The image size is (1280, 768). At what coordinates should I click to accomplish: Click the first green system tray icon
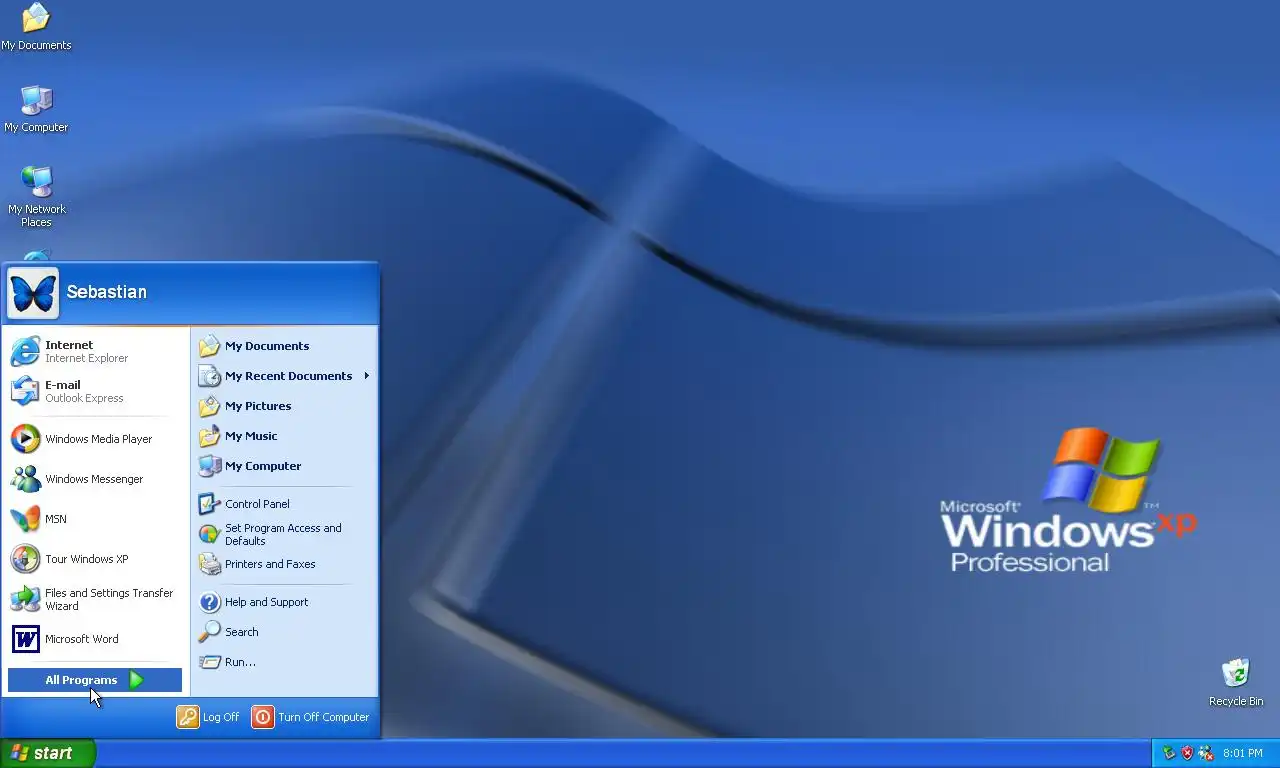point(1169,753)
